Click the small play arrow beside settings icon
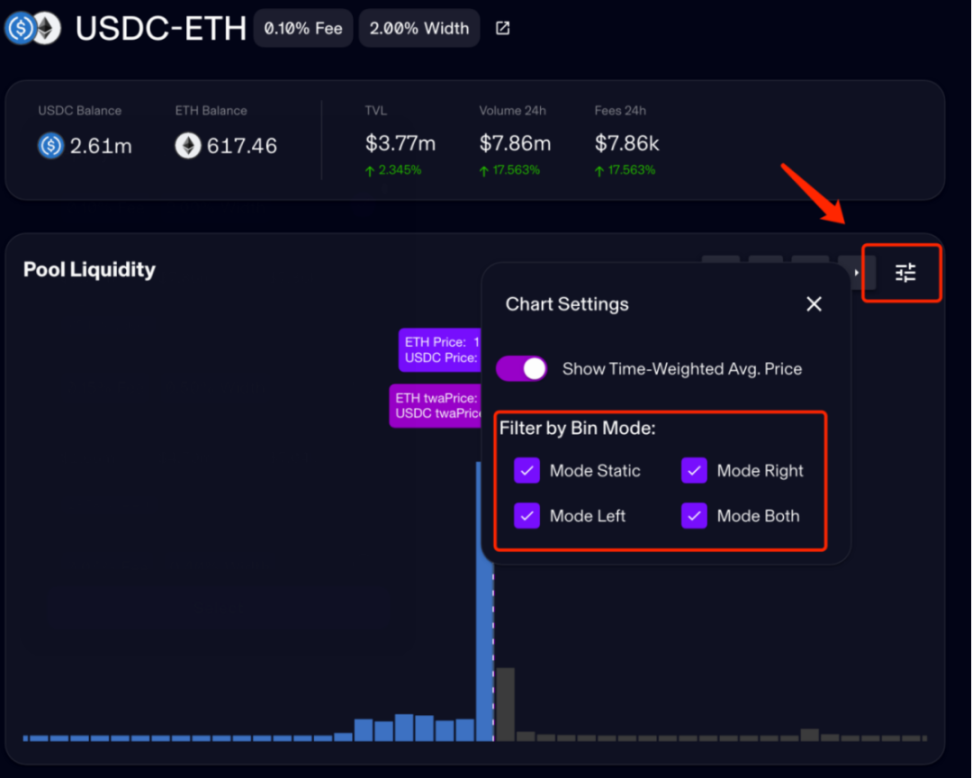This screenshot has height=778, width=972. point(857,272)
